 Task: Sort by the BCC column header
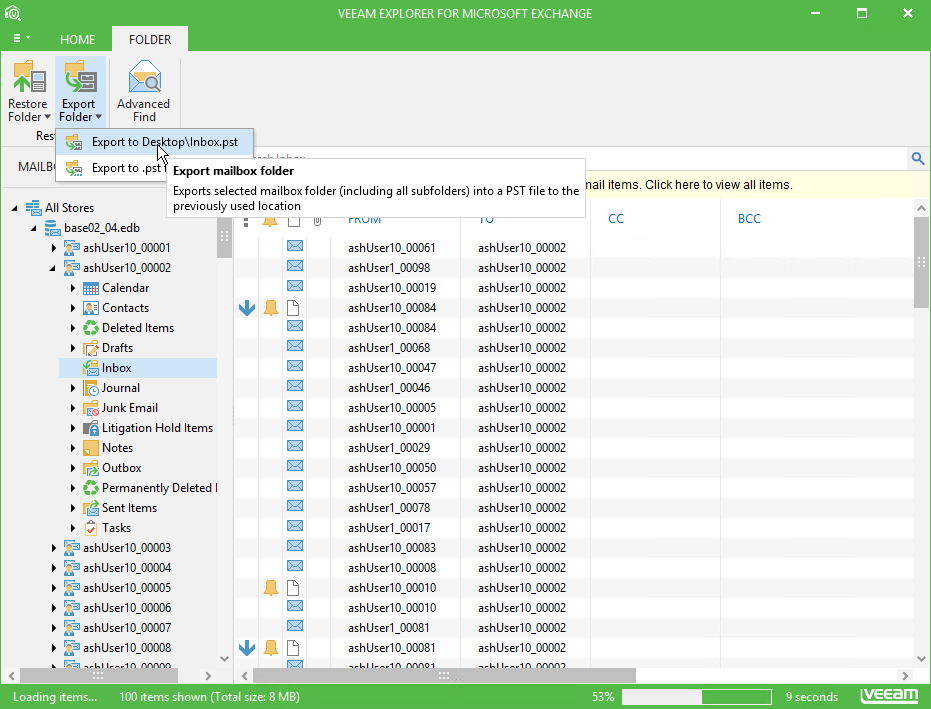pyautogui.click(x=749, y=219)
